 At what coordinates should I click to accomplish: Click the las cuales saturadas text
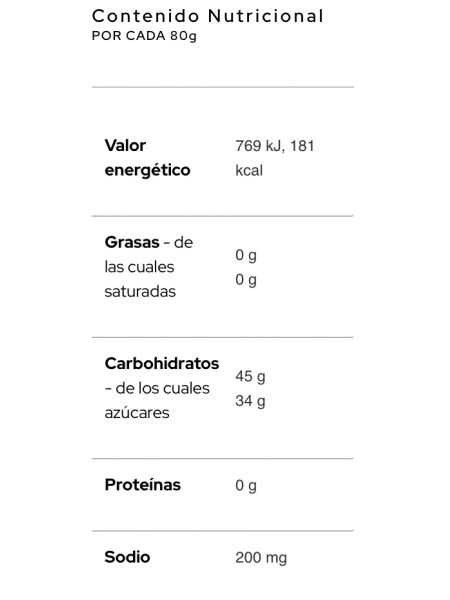[140, 279]
